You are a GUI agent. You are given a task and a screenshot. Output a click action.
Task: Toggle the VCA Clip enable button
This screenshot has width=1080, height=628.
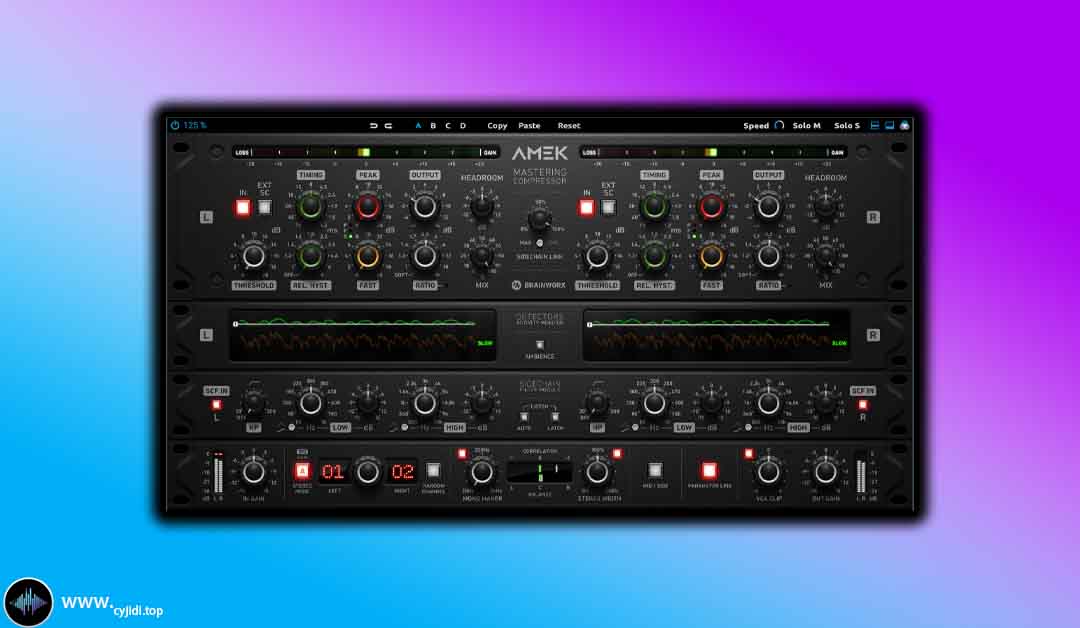point(749,453)
